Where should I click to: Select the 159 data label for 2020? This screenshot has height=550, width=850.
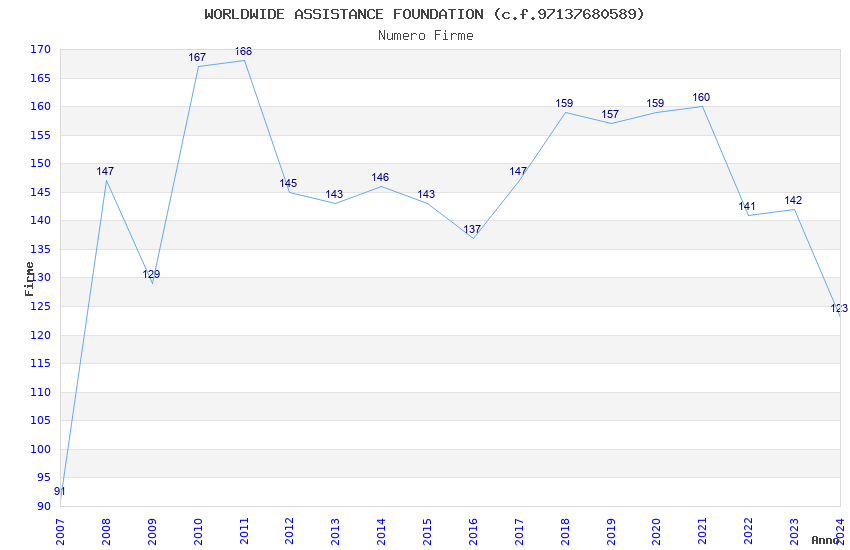pyautogui.click(x=655, y=103)
